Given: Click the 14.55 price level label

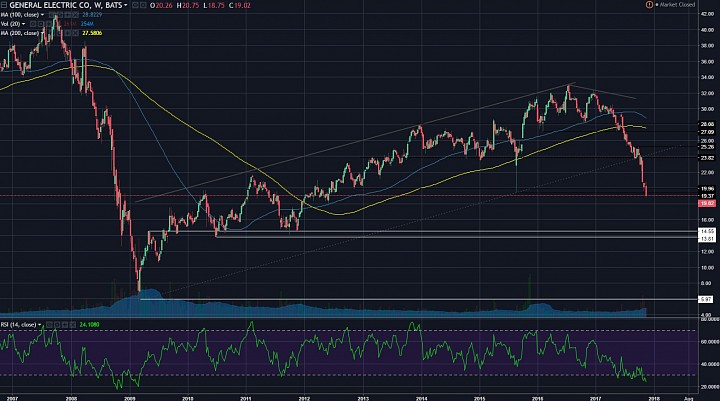Looking at the screenshot, I should pyautogui.click(x=706, y=232).
